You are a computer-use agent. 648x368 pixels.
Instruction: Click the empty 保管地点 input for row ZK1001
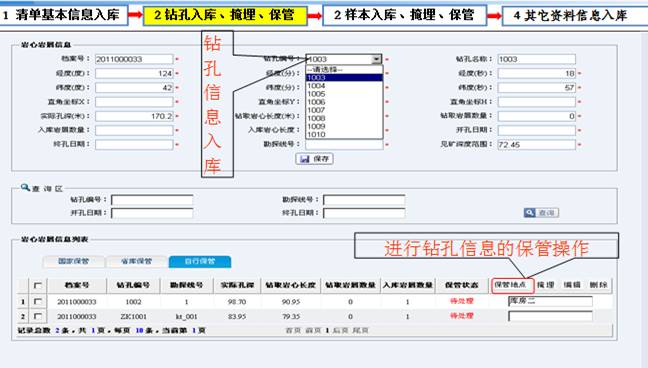tap(550, 316)
